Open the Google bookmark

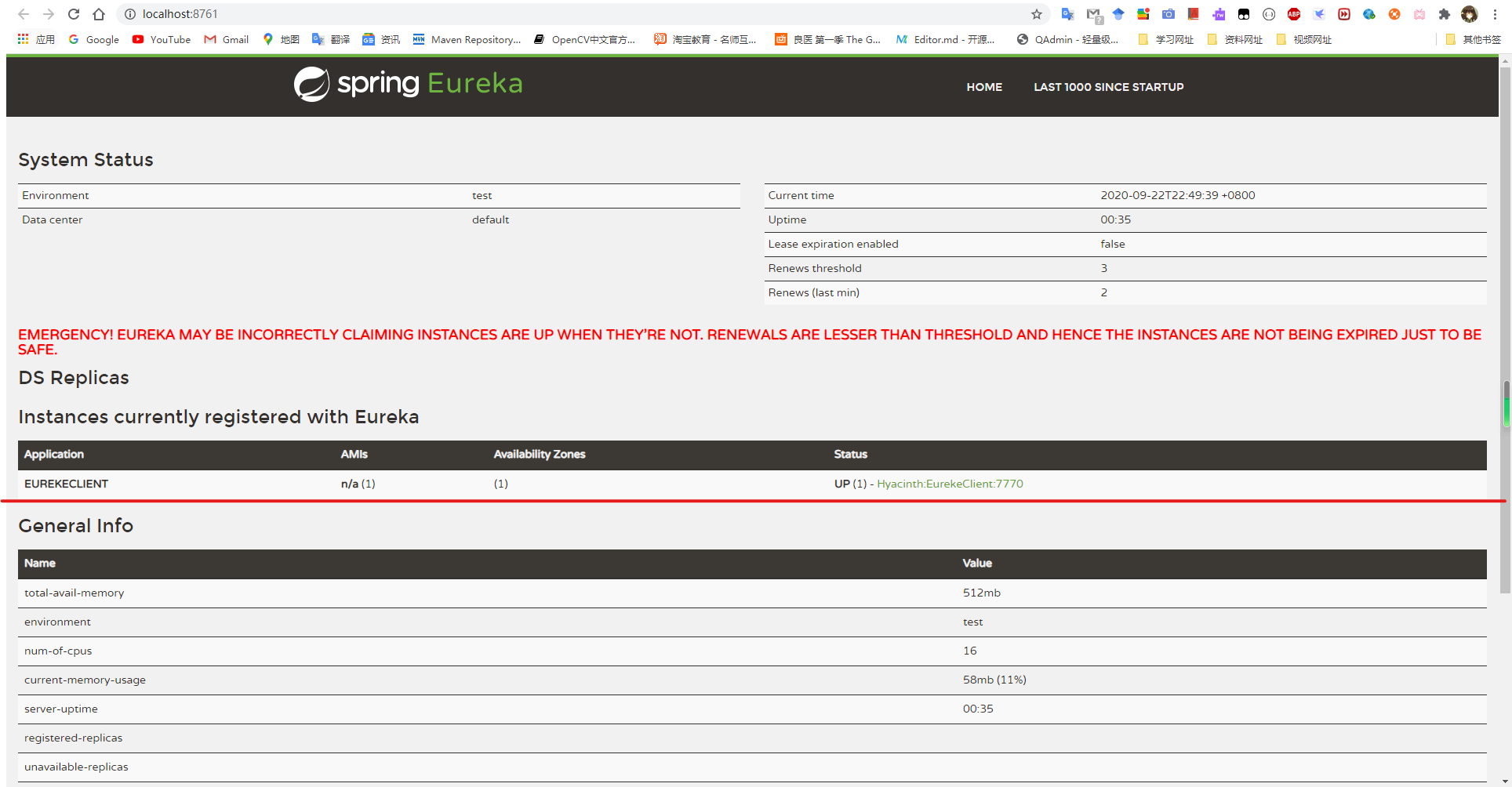pos(94,39)
